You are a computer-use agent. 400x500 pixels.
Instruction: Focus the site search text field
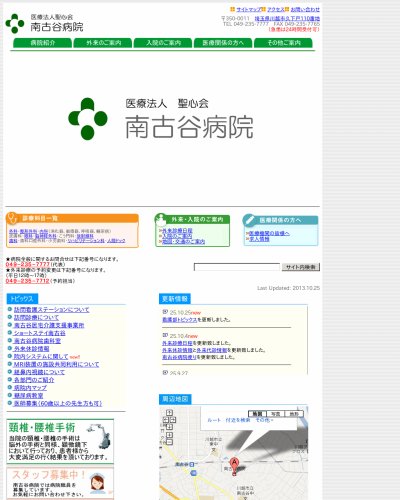(x=237, y=267)
